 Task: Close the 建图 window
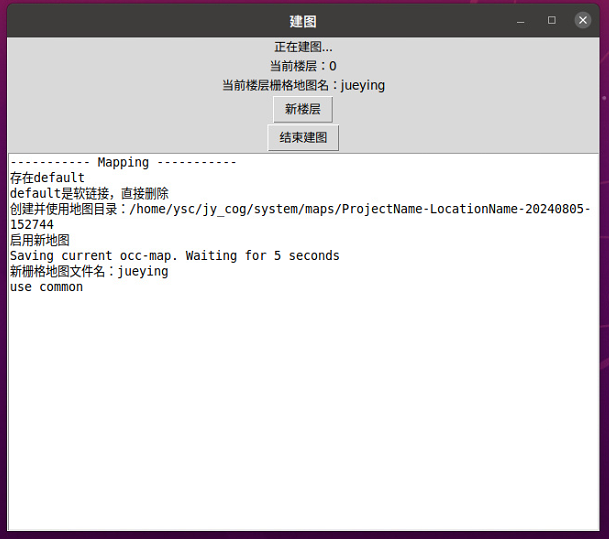pyautogui.click(x=583, y=20)
